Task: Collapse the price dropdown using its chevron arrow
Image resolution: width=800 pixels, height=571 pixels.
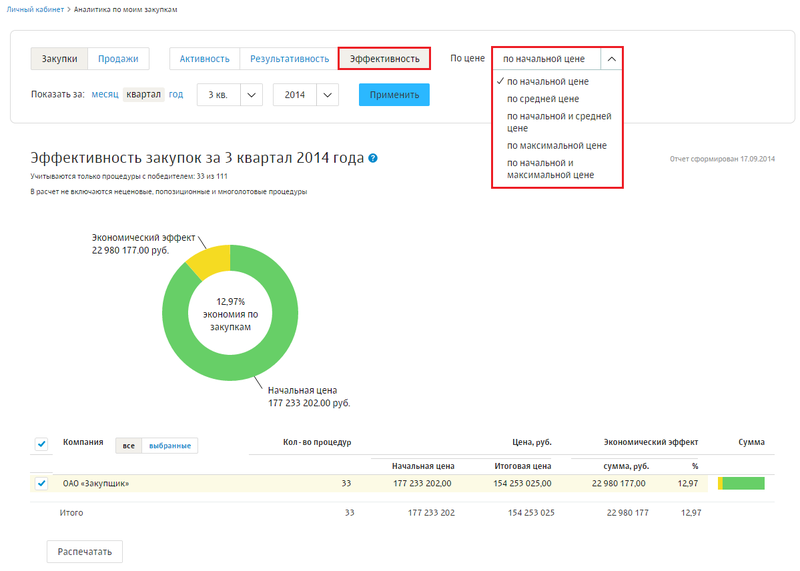Action: coord(612,59)
